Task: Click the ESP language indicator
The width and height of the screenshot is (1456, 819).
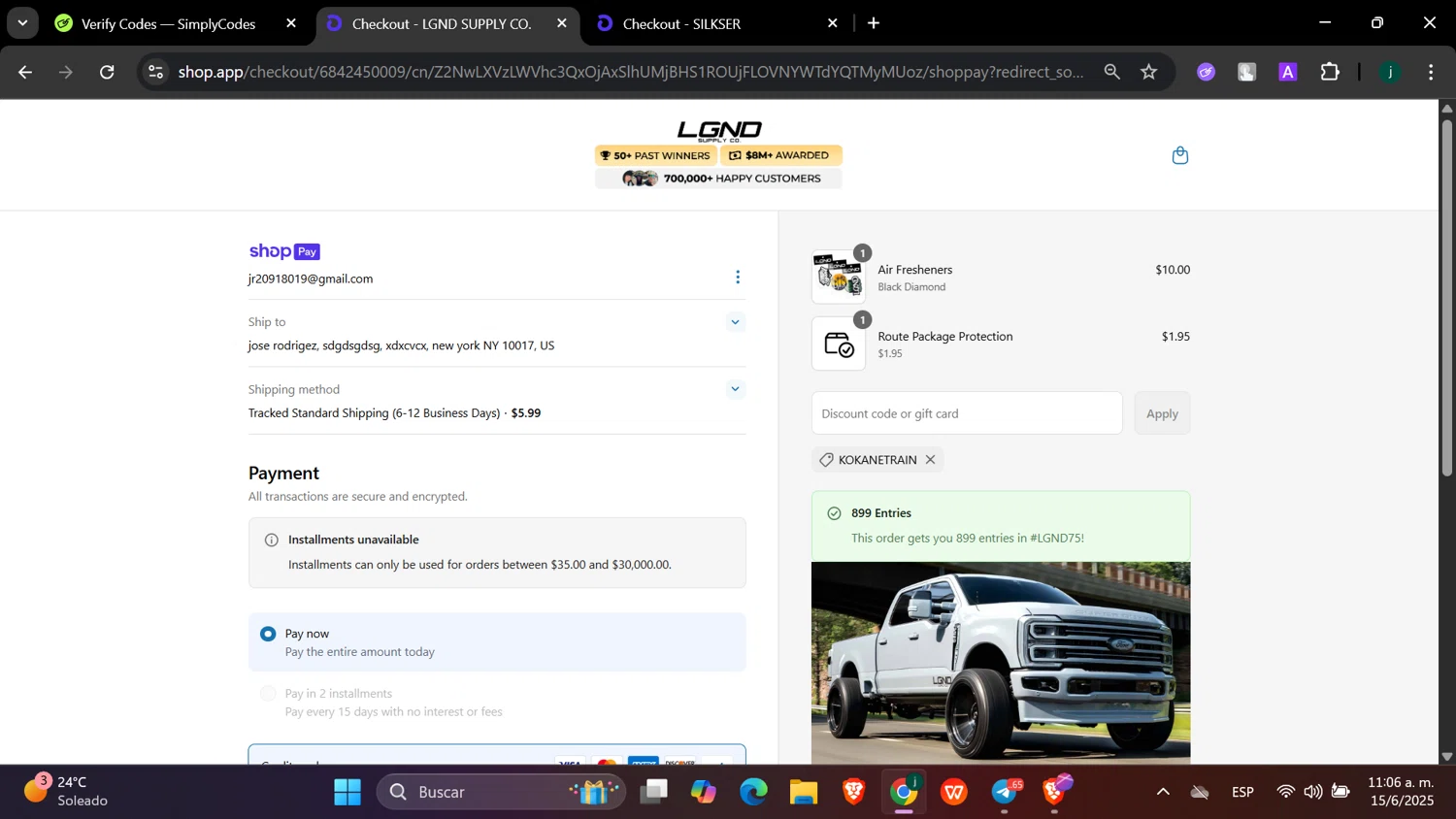Action: (x=1242, y=793)
